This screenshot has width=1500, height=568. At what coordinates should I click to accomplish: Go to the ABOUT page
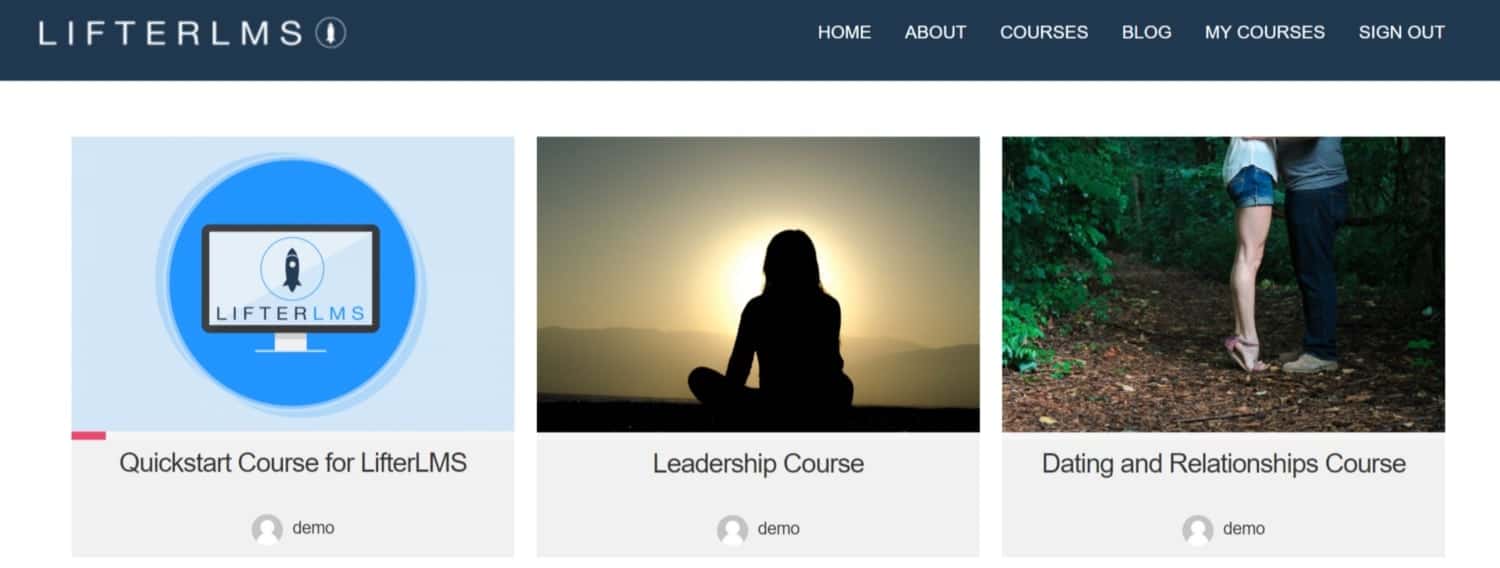935,32
